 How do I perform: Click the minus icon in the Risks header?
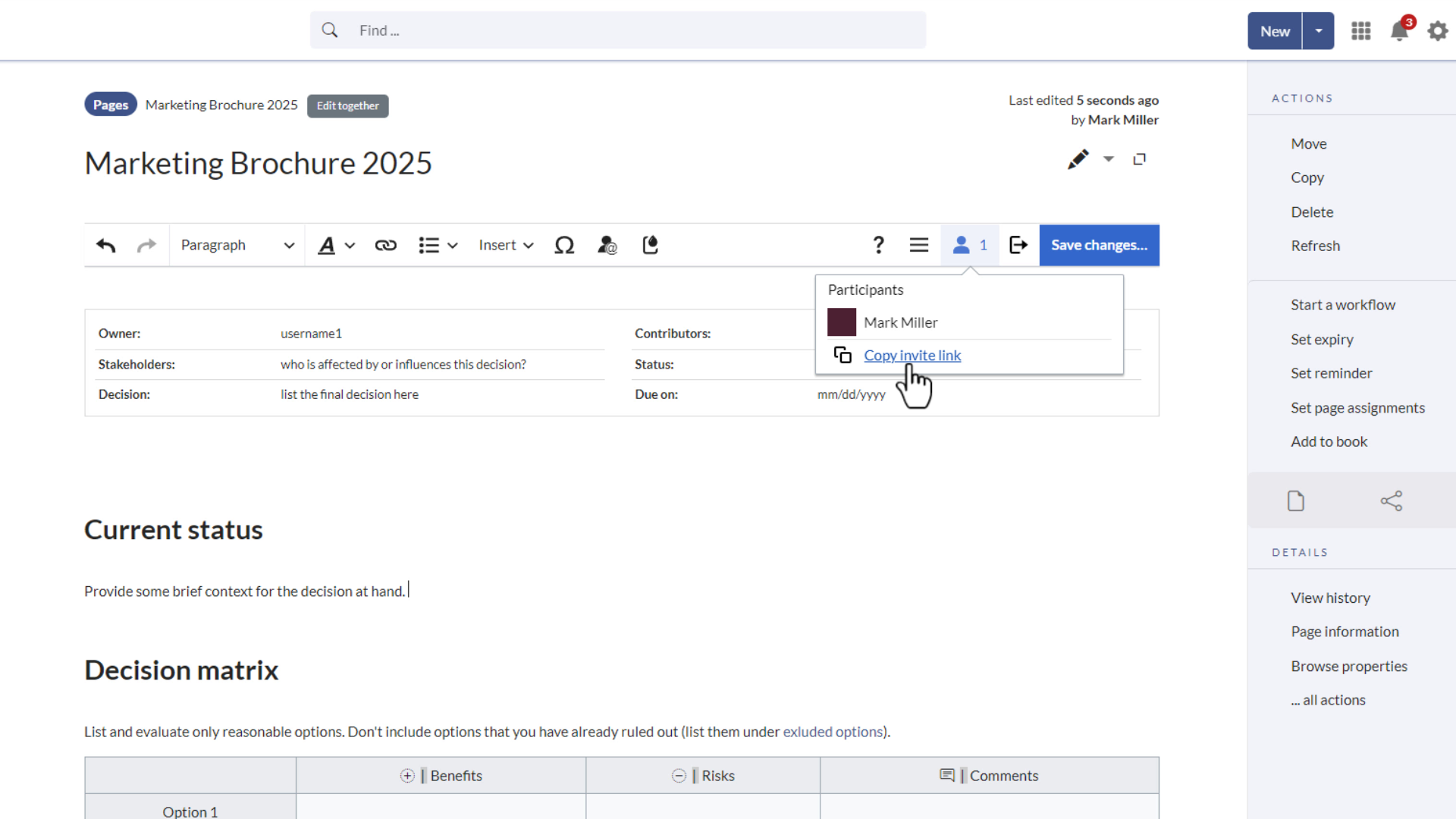click(679, 776)
